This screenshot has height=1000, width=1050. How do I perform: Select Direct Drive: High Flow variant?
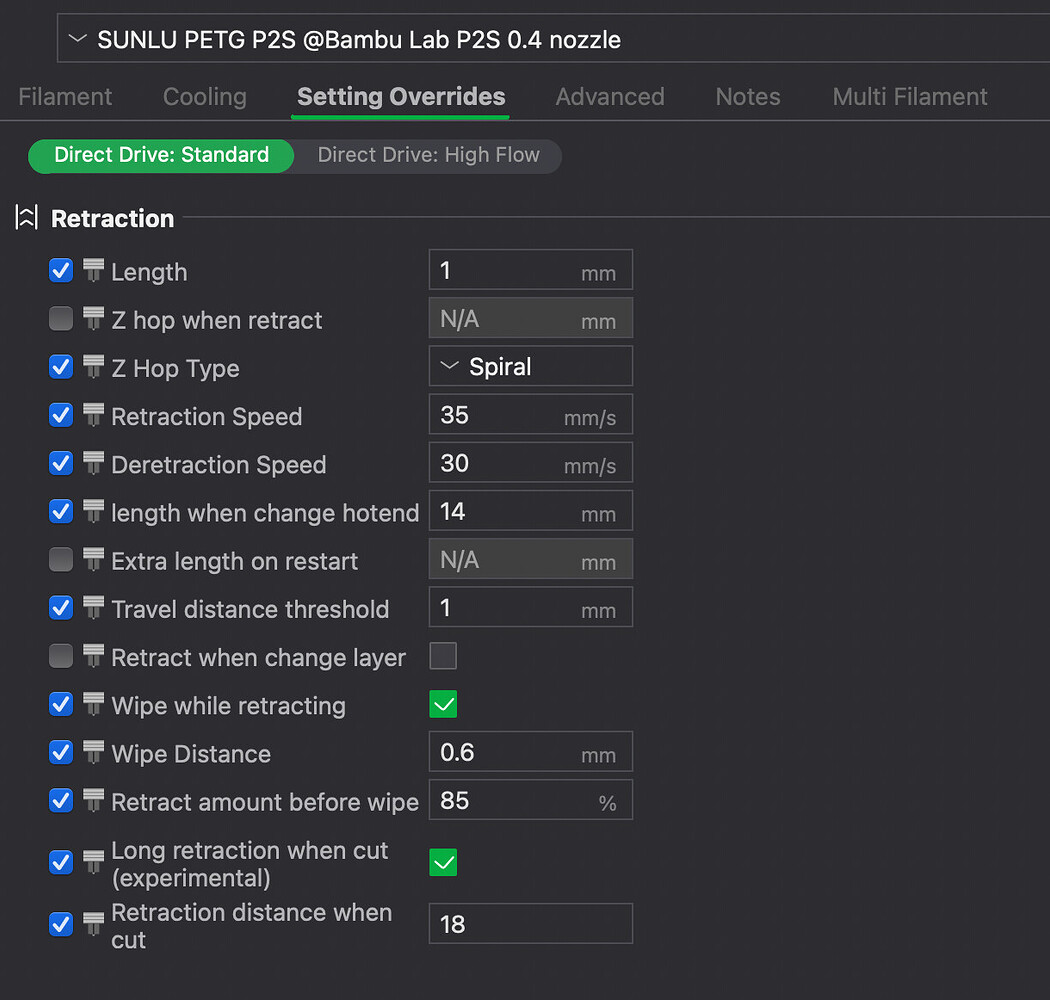click(429, 155)
